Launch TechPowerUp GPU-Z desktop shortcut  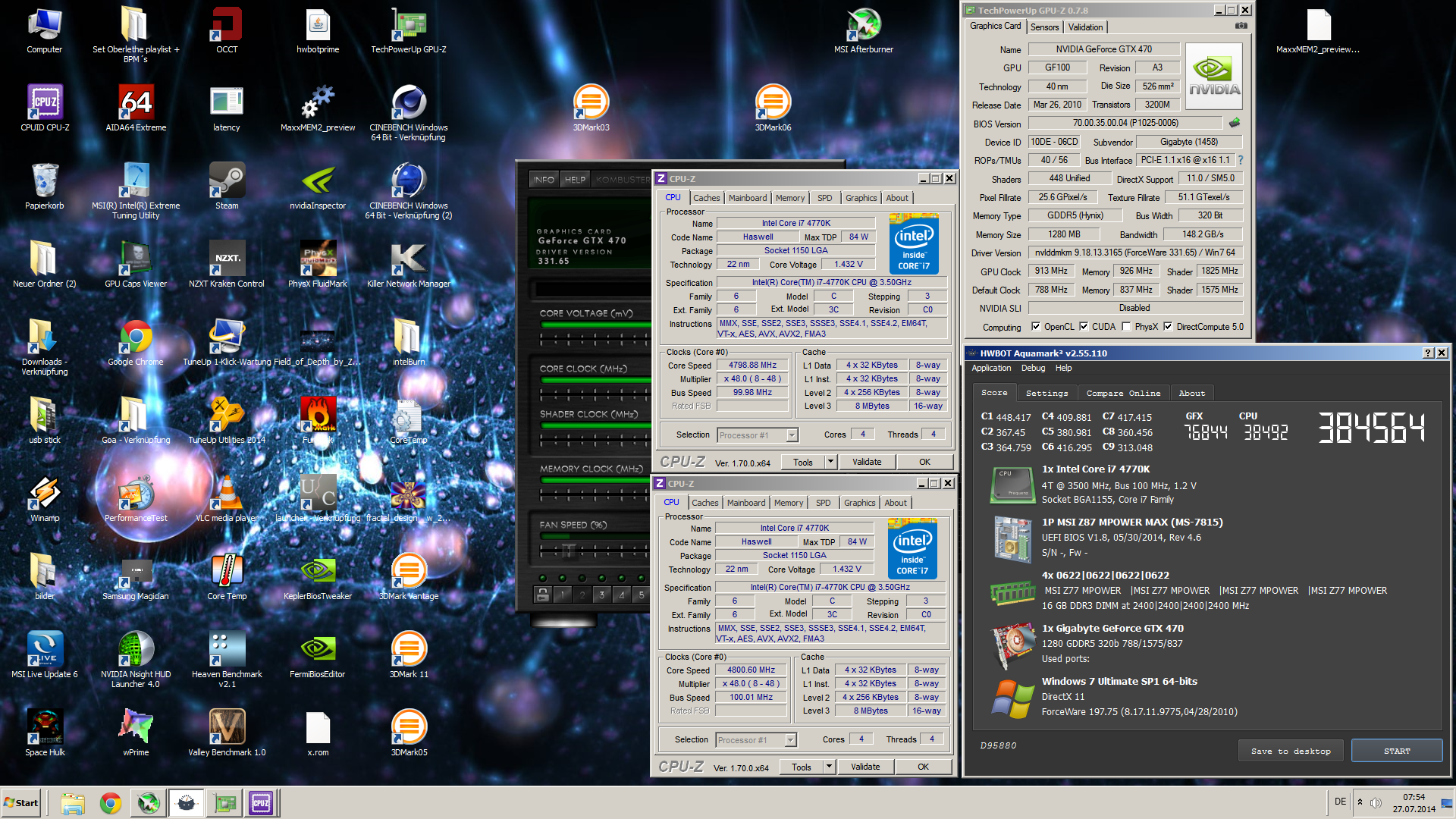[409, 31]
